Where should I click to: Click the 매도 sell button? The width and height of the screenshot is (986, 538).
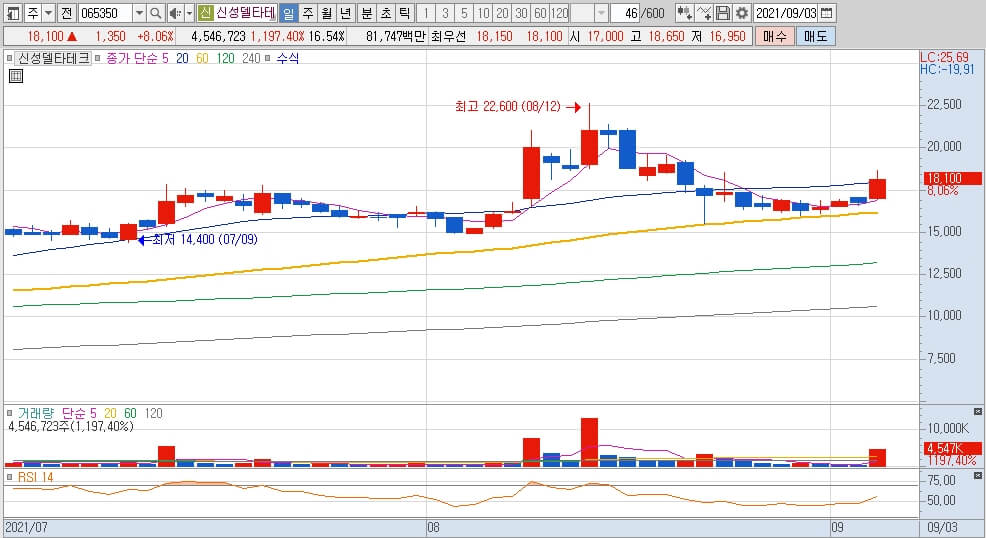[x=816, y=36]
